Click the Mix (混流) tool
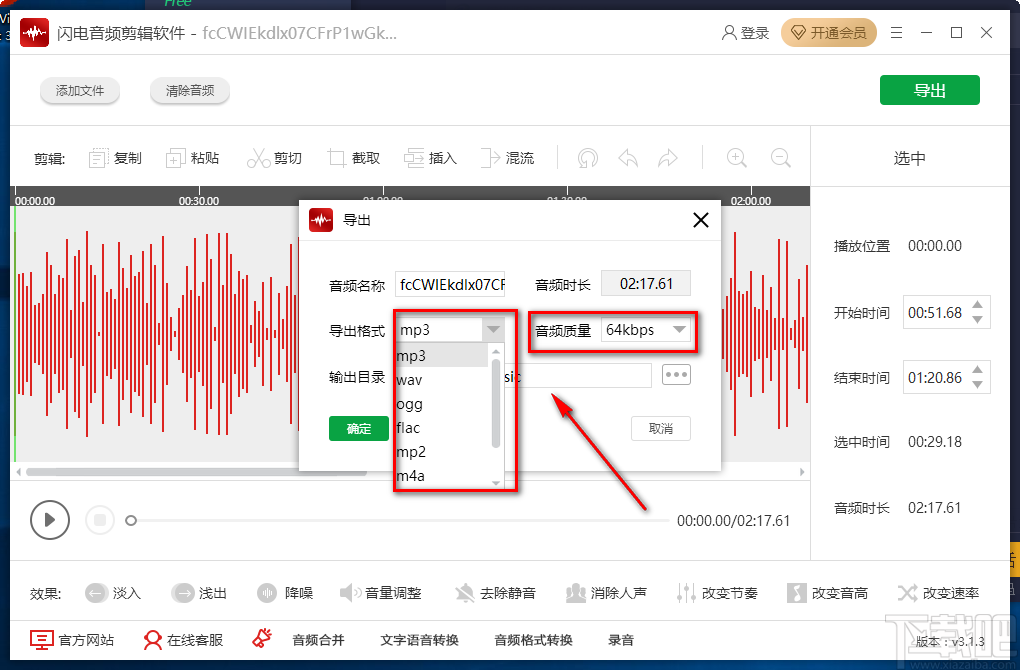The image size is (1020, 670). point(507,158)
